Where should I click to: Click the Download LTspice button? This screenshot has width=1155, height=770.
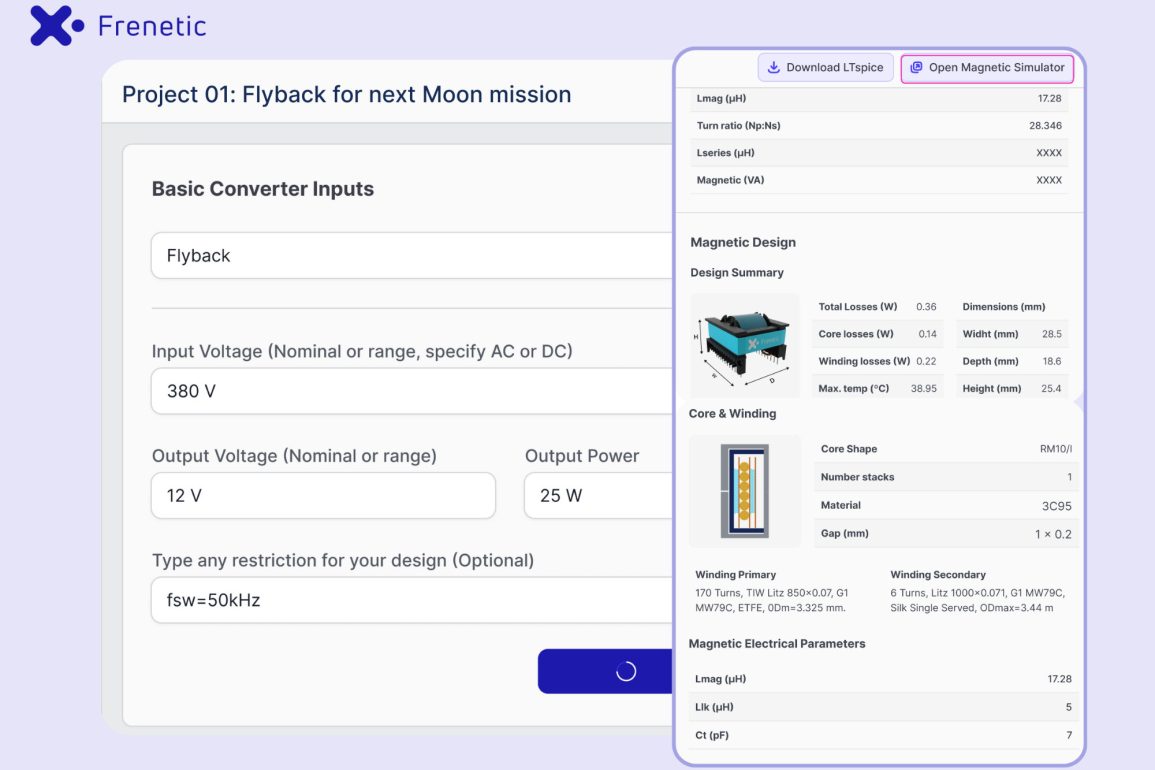point(825,68)
